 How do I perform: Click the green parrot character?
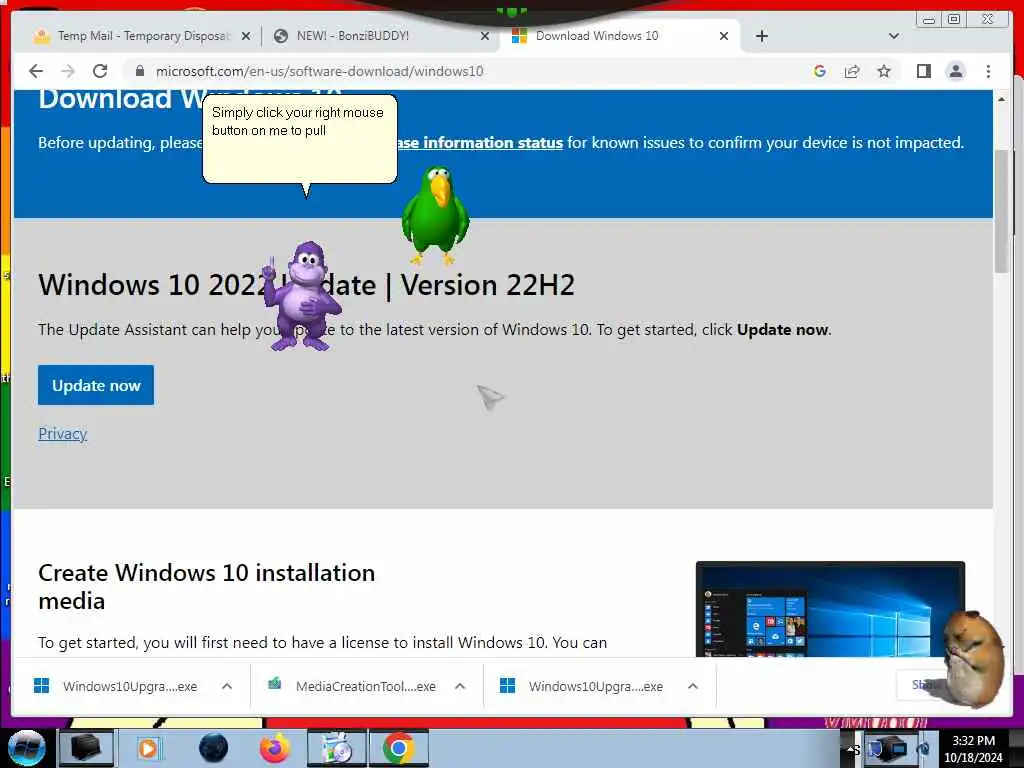(436, 214)
